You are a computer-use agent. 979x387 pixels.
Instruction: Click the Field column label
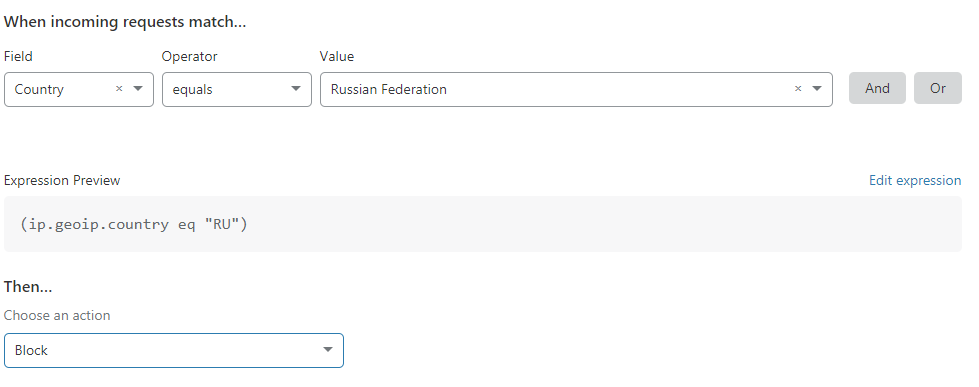(x=18, y=56)
